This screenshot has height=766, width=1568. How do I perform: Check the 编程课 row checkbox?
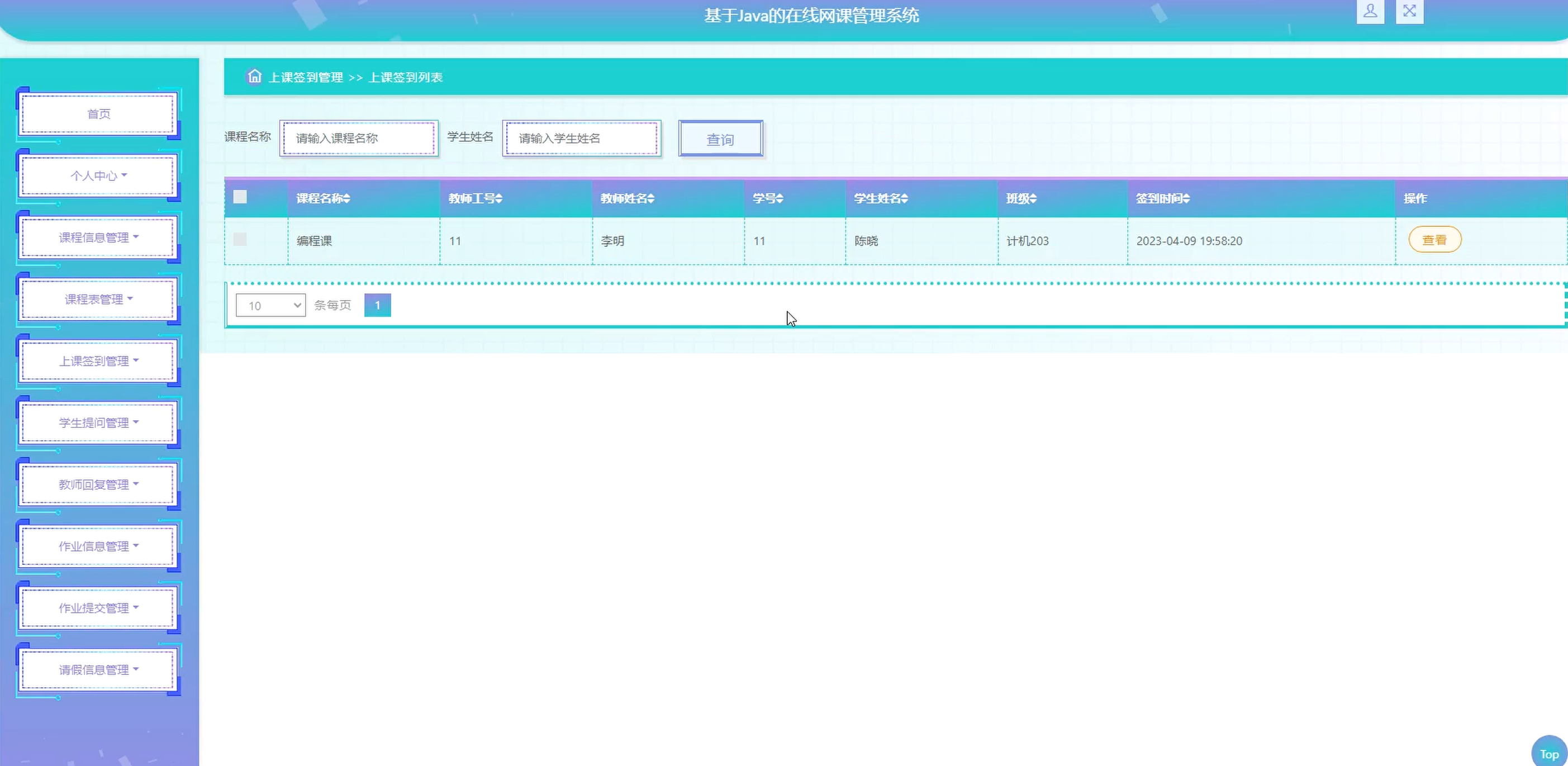click(x=240, y=239)
